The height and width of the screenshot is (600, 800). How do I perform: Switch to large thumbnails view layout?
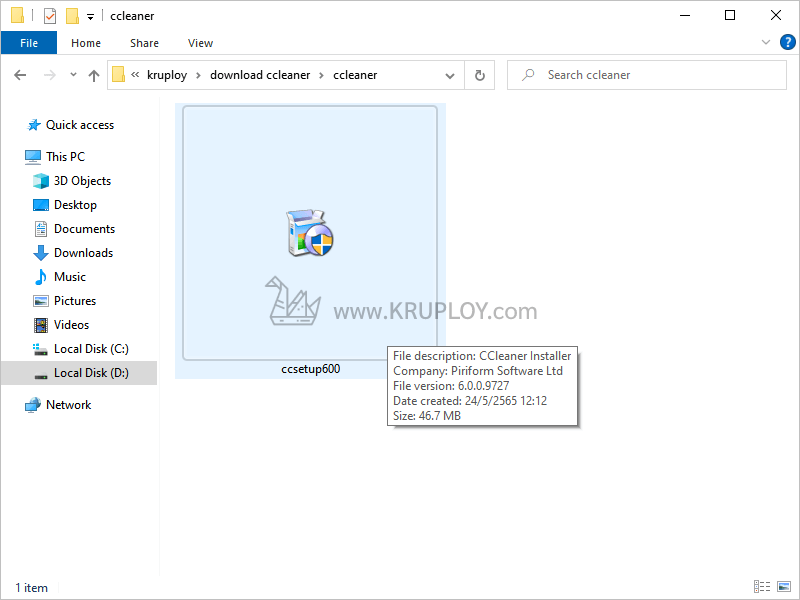tap(784, 587)
